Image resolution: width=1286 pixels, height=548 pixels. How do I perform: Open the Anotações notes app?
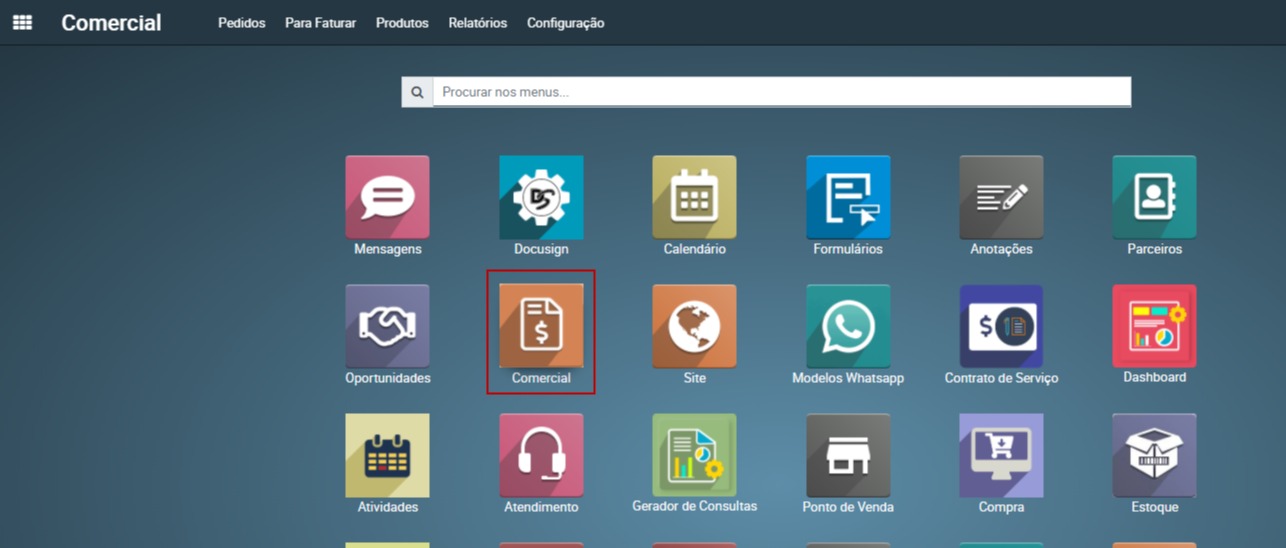pos(1001,198)
